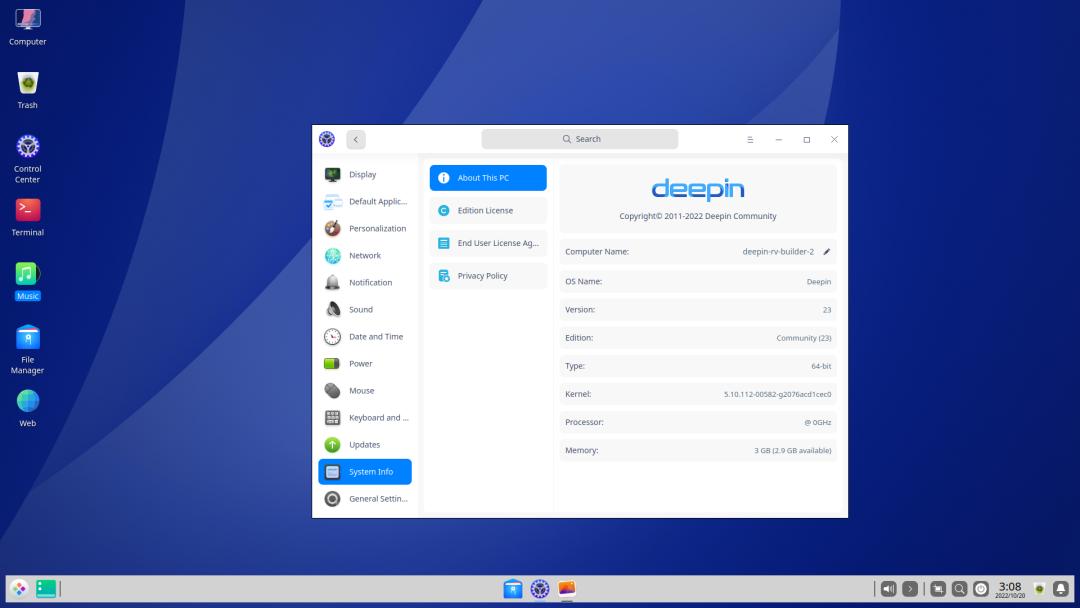The width and height of the screenshot is (1080, 608).
Task: Launch the Music app from the desktop
Action: click(x=27, y=275)
